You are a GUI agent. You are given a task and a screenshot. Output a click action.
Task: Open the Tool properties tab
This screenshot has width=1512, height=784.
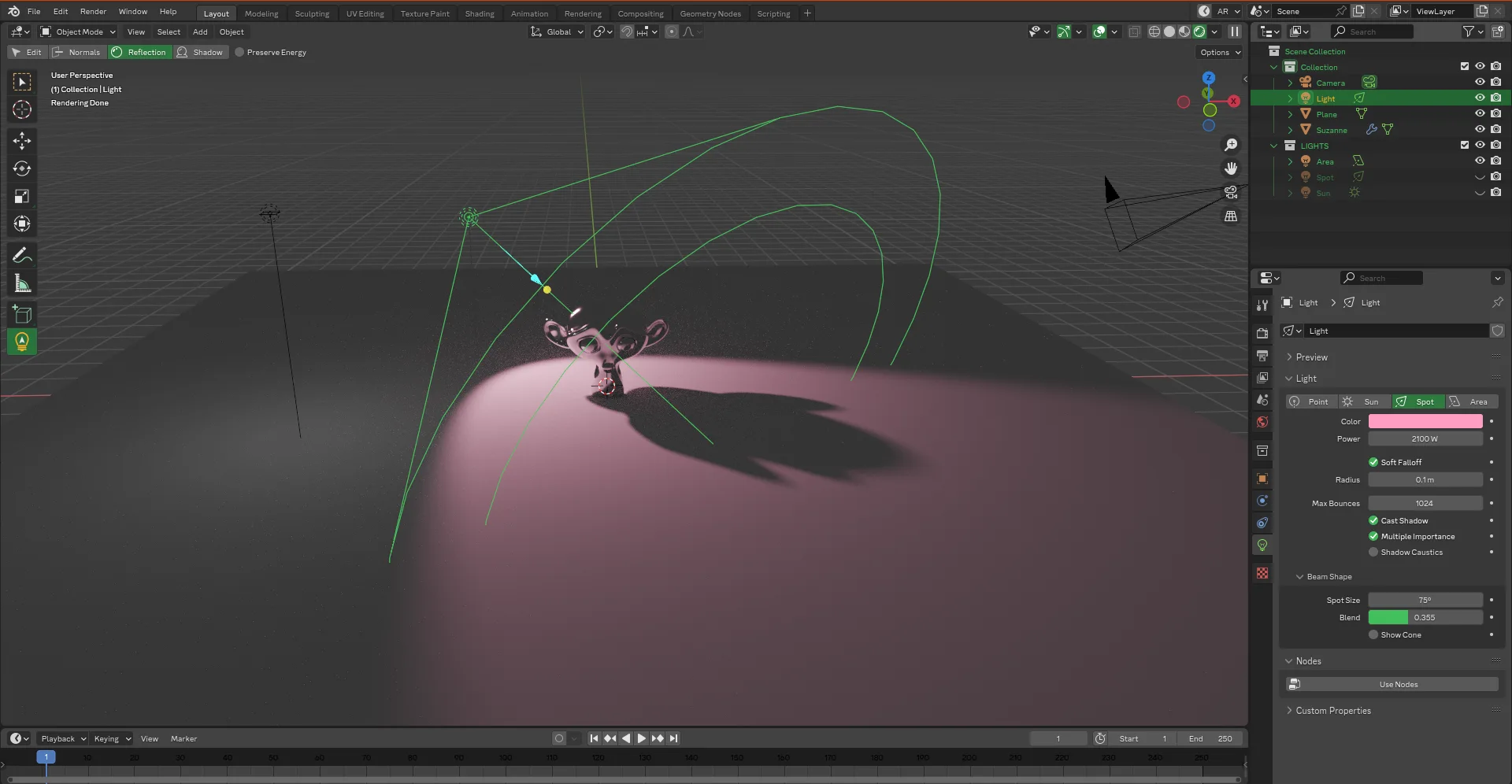pyautogui.click(x=1262, y=305)
